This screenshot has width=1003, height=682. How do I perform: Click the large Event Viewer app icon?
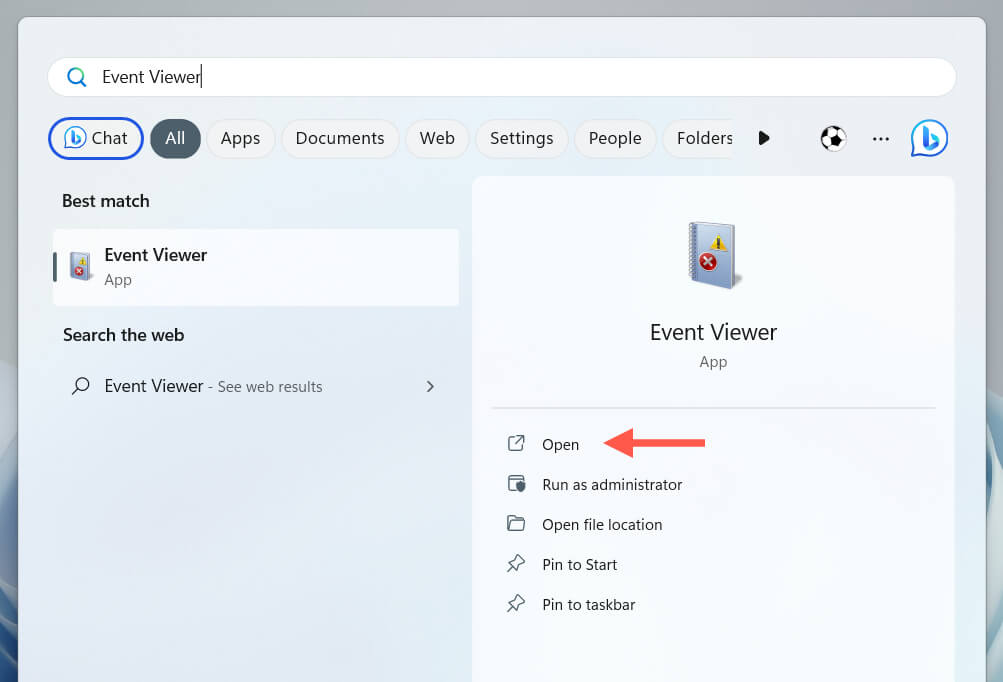pos(714,255)
